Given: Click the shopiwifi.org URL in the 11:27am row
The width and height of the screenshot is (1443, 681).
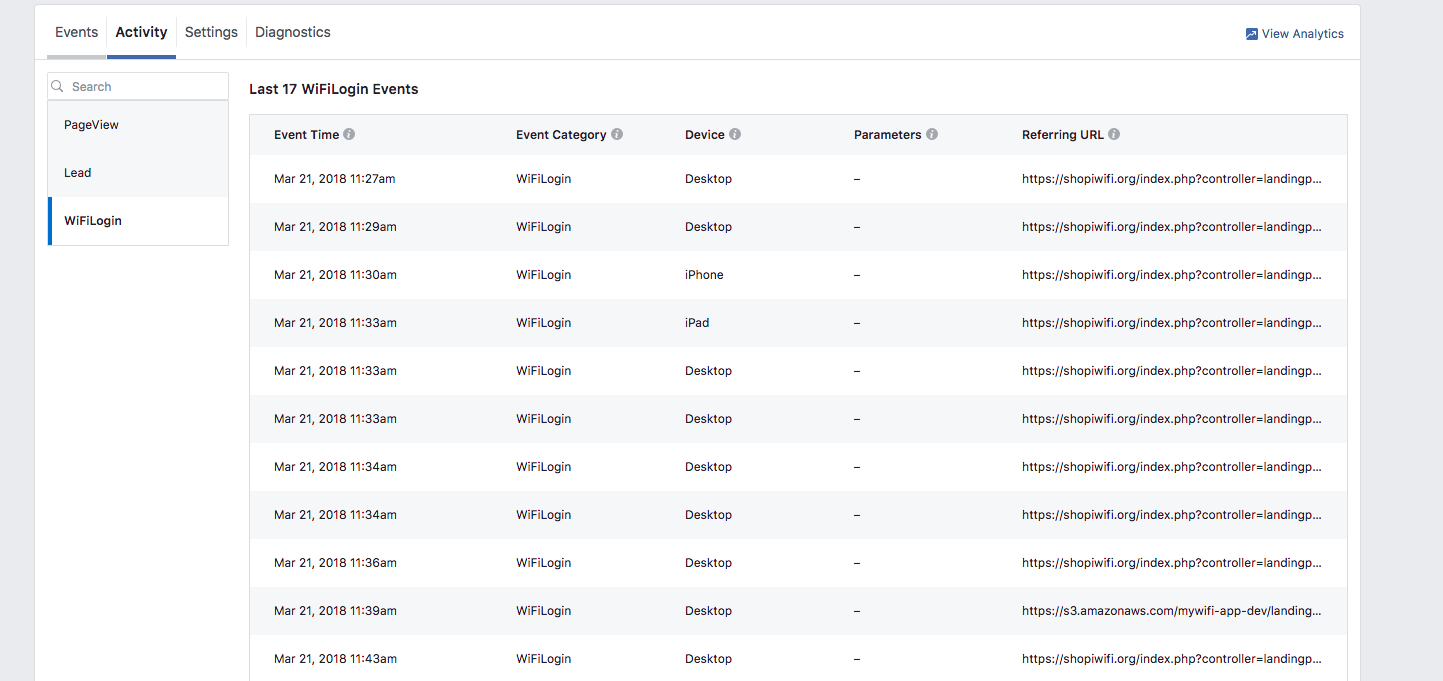Looking at the screenshot, I should click(x=1172, y=179).
